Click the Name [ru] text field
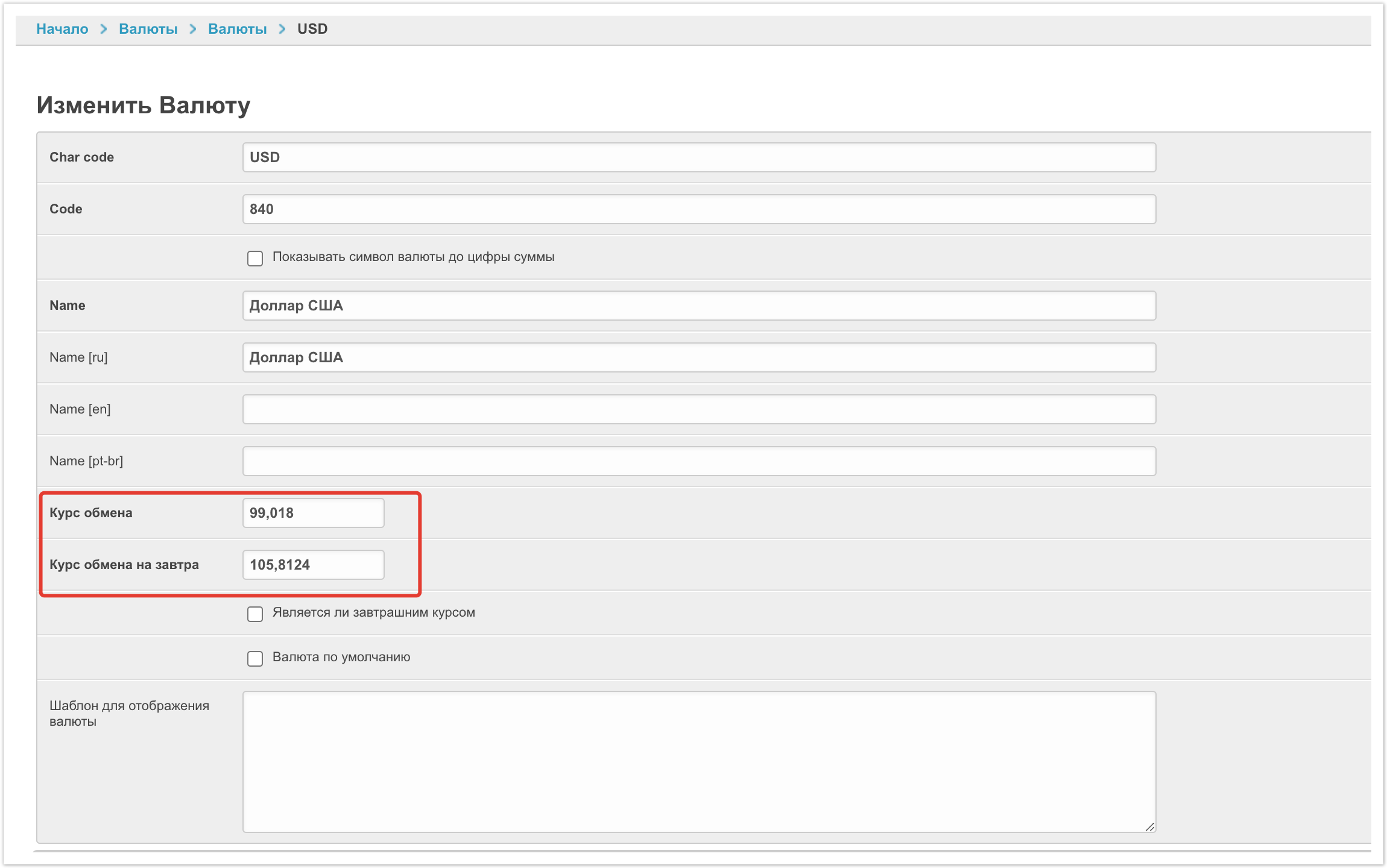This screenshot has height=868, width=1387. [698, 357]
